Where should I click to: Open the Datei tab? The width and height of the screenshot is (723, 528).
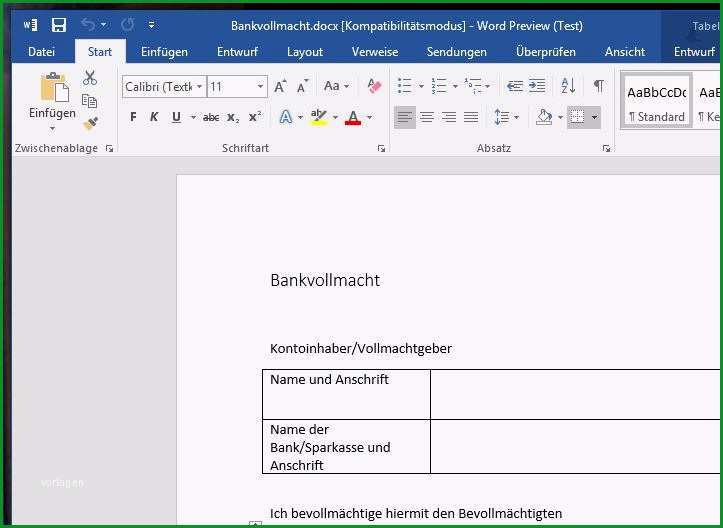point(41,52)
